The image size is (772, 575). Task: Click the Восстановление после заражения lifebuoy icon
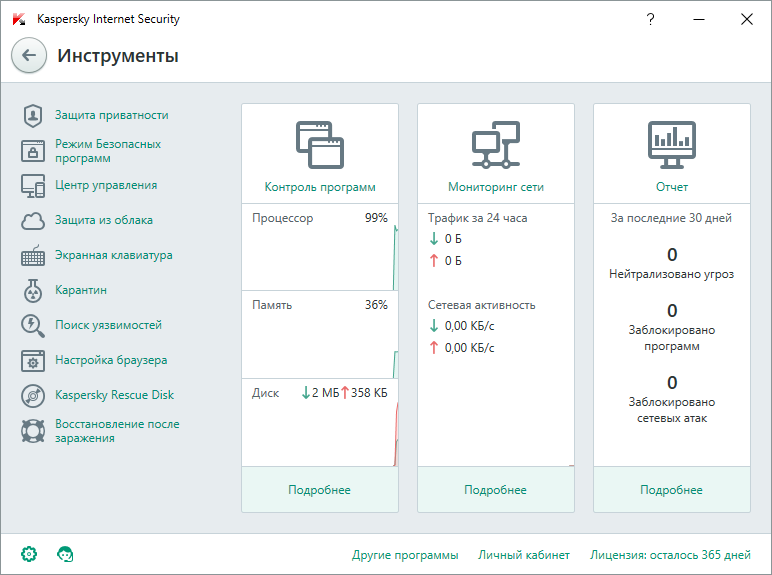33,431
